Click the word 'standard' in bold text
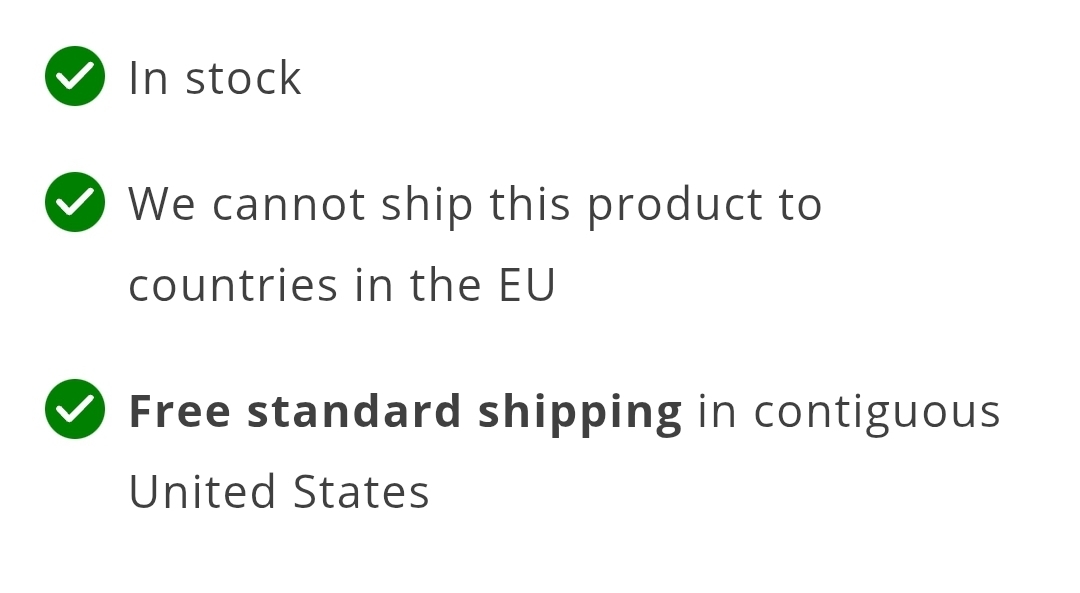The width and height of the screenshot is (1080, 593). [354, 412]
